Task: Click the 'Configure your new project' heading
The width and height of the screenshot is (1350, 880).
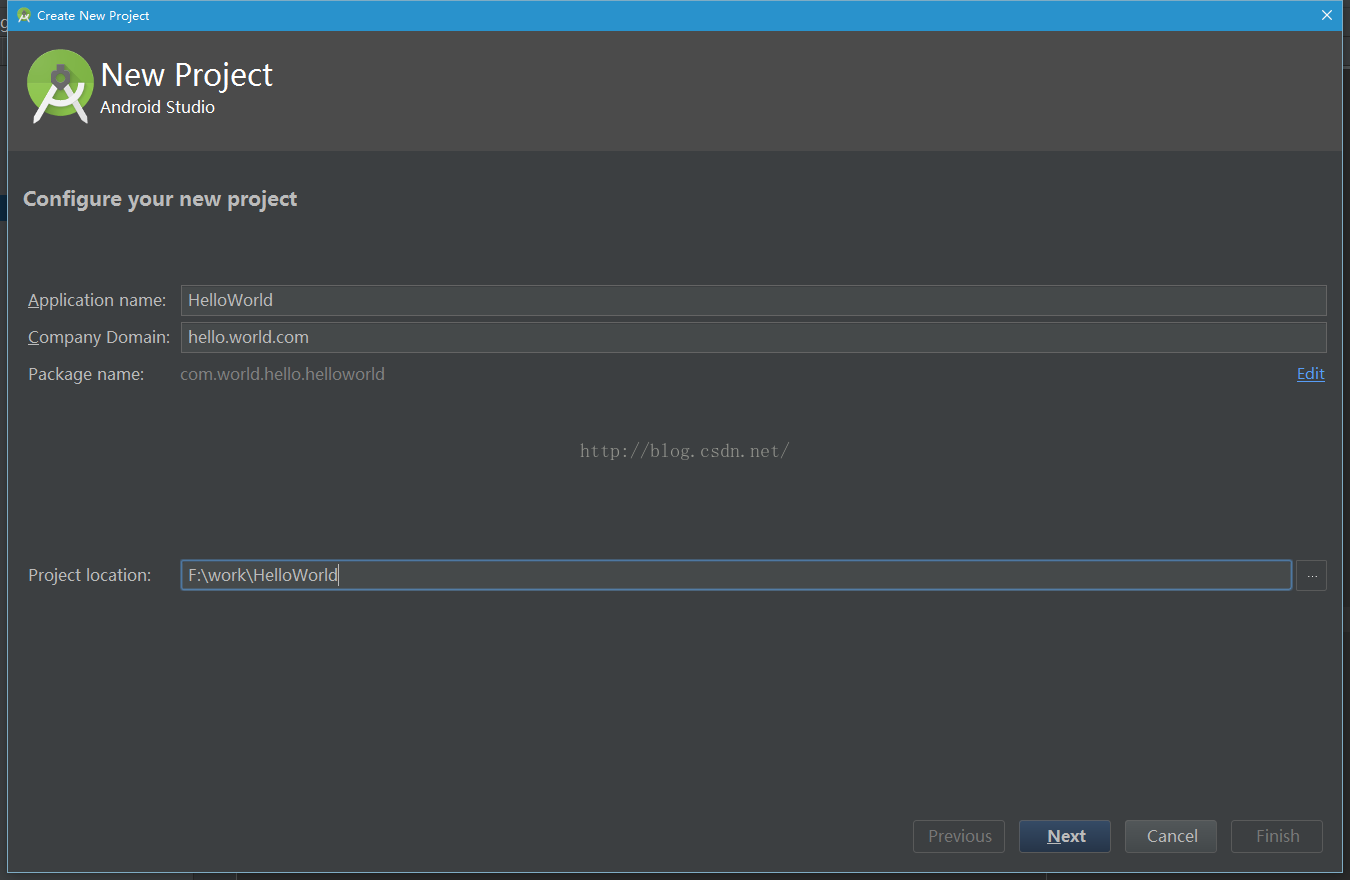Action: [160, 199]
